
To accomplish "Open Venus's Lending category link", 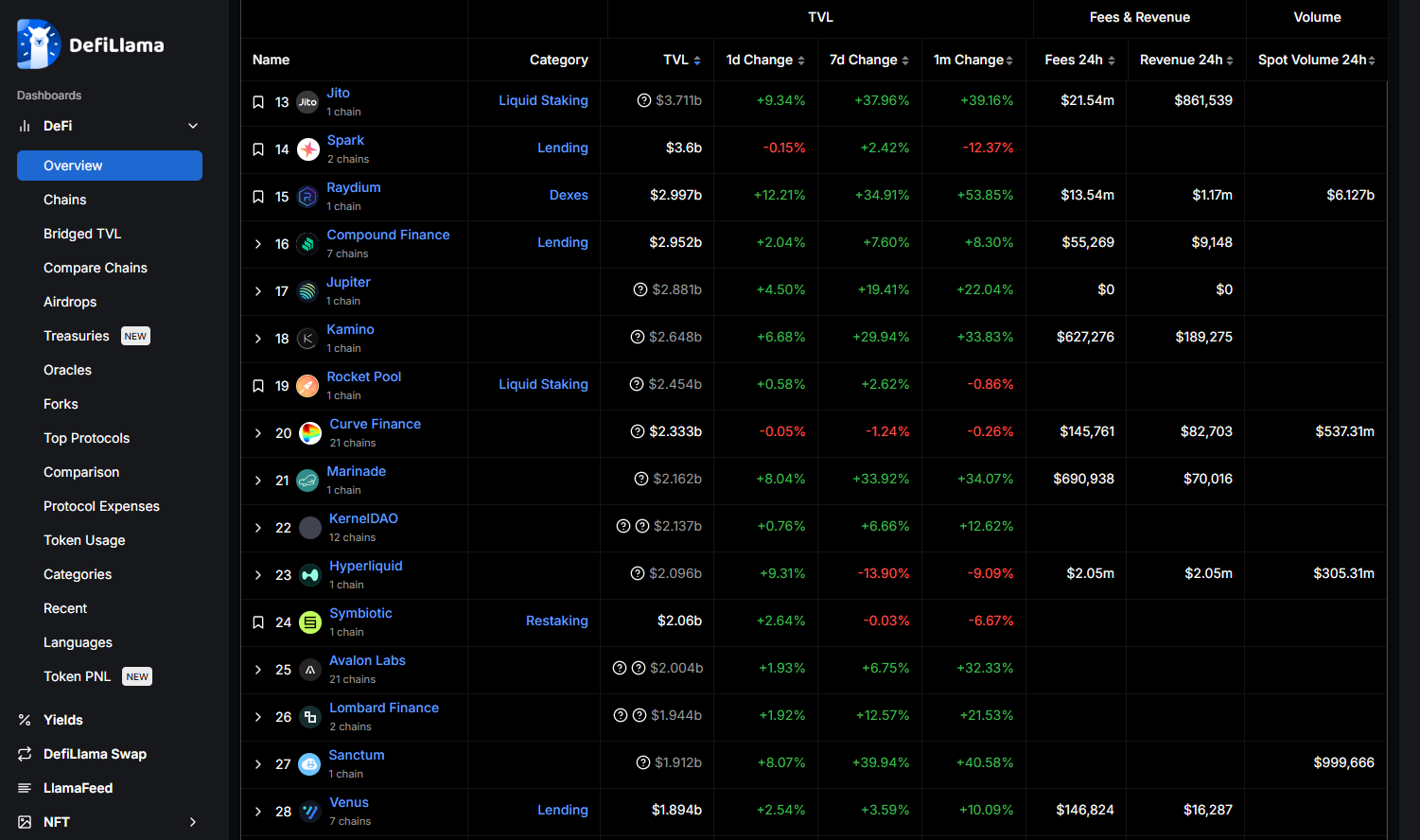I will 563,810.
